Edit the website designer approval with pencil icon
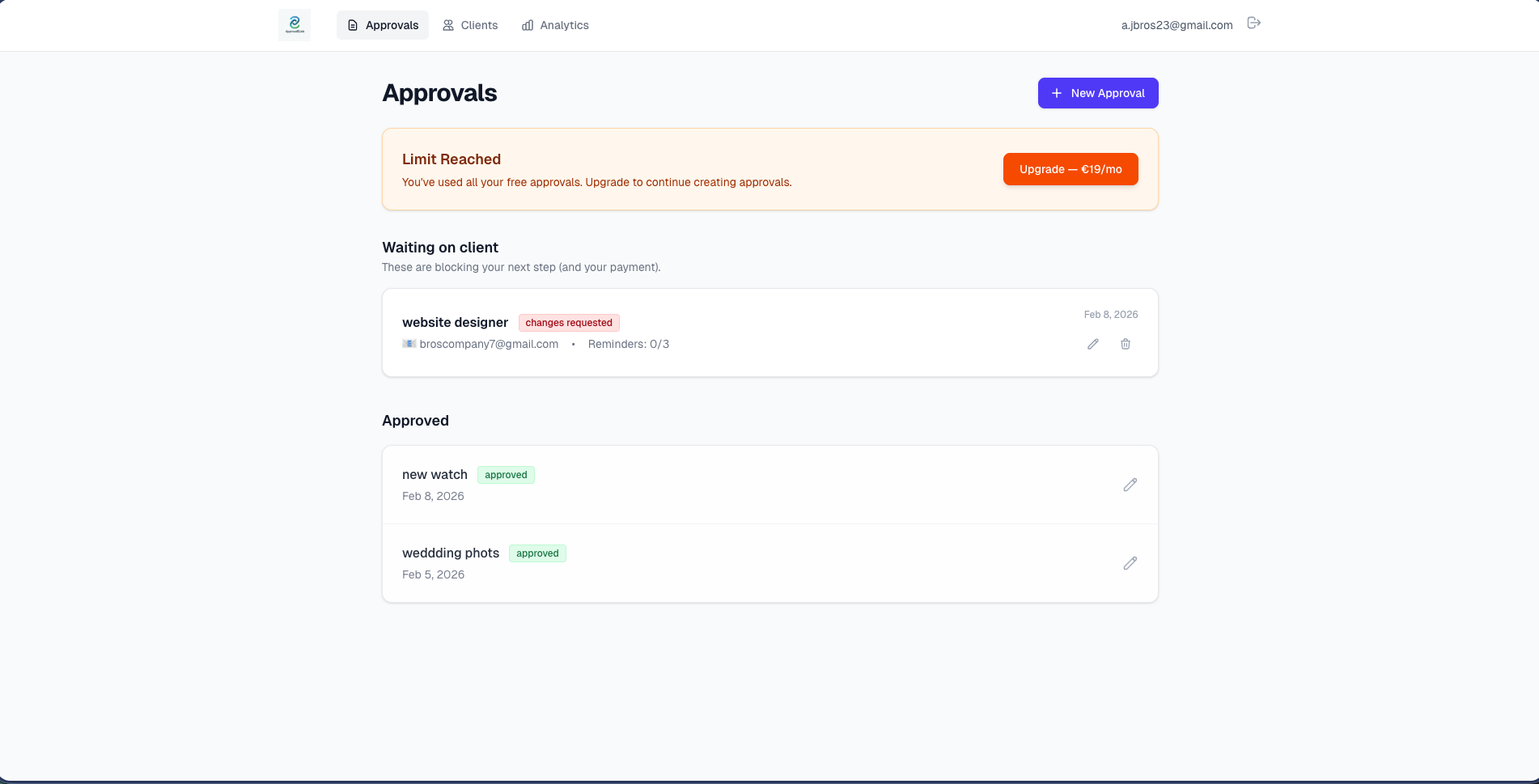Viewport: 1539px width, 784px height. [1093, 344]
